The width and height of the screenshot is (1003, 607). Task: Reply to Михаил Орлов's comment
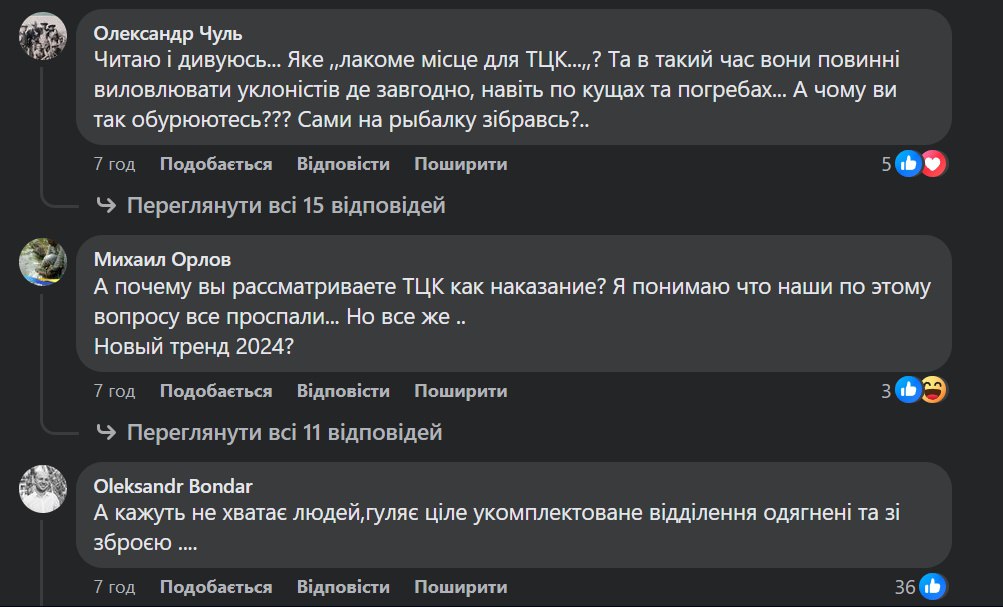(x=343, y=391)
